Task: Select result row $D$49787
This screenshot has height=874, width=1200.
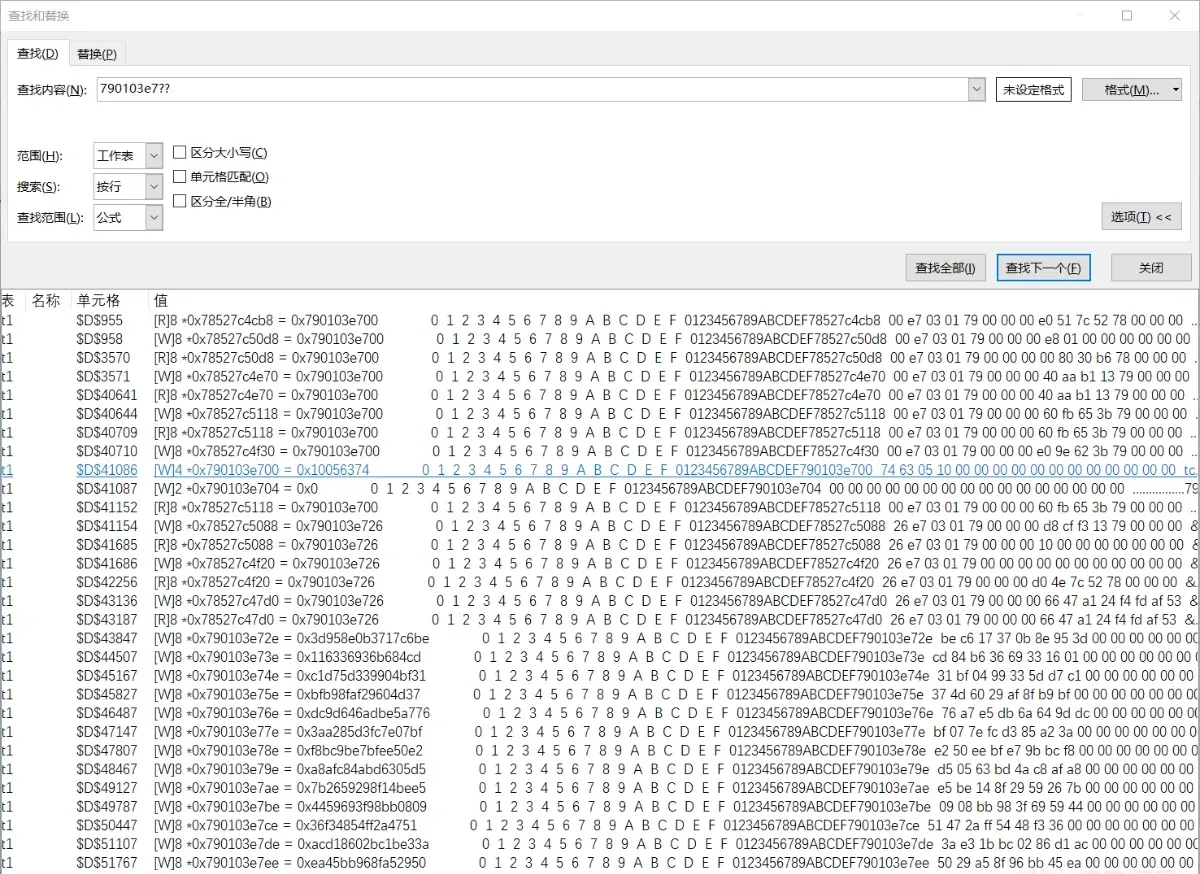Action: point(599,806)
